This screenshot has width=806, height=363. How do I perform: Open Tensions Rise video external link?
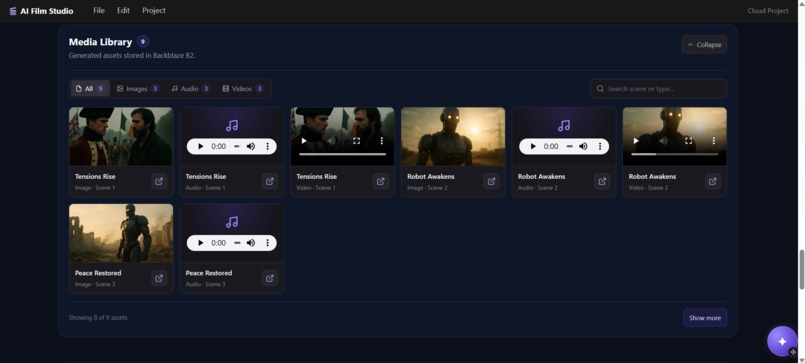coord(380,181)
